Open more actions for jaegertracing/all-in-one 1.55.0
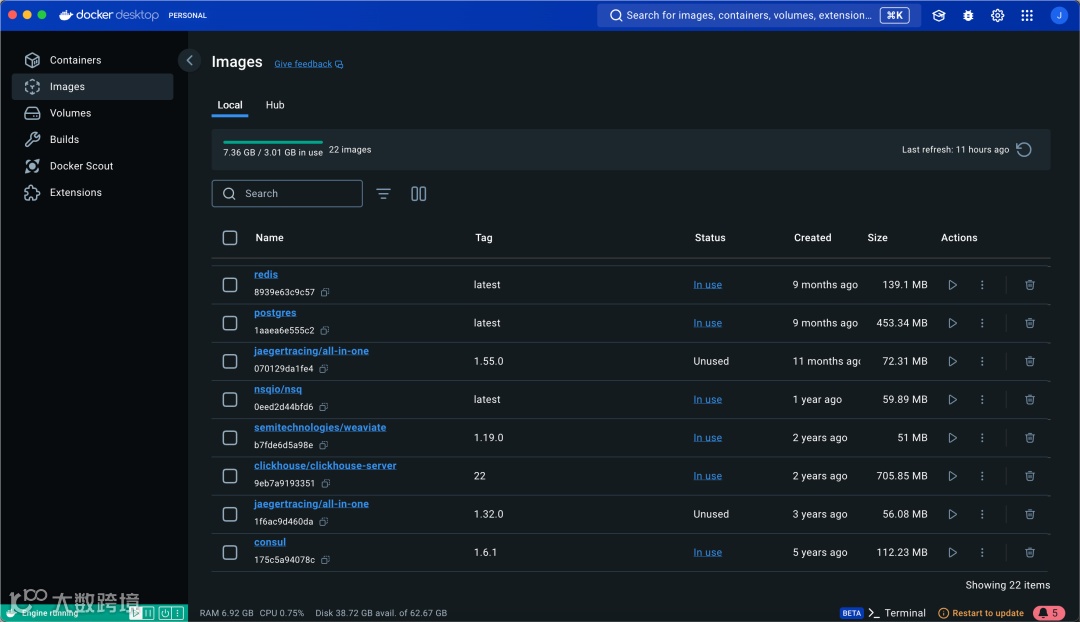The width and height of the screenshot is (1080, 622). pos(982,361)
